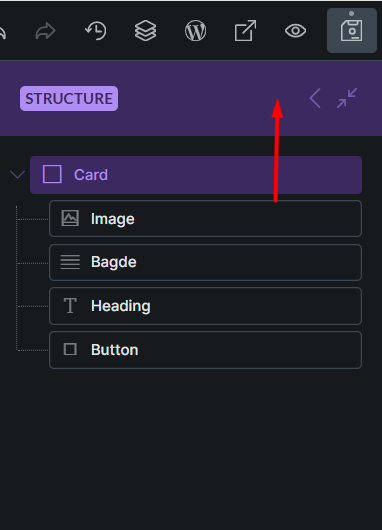Click the eye preview icon

coord(295,31)
